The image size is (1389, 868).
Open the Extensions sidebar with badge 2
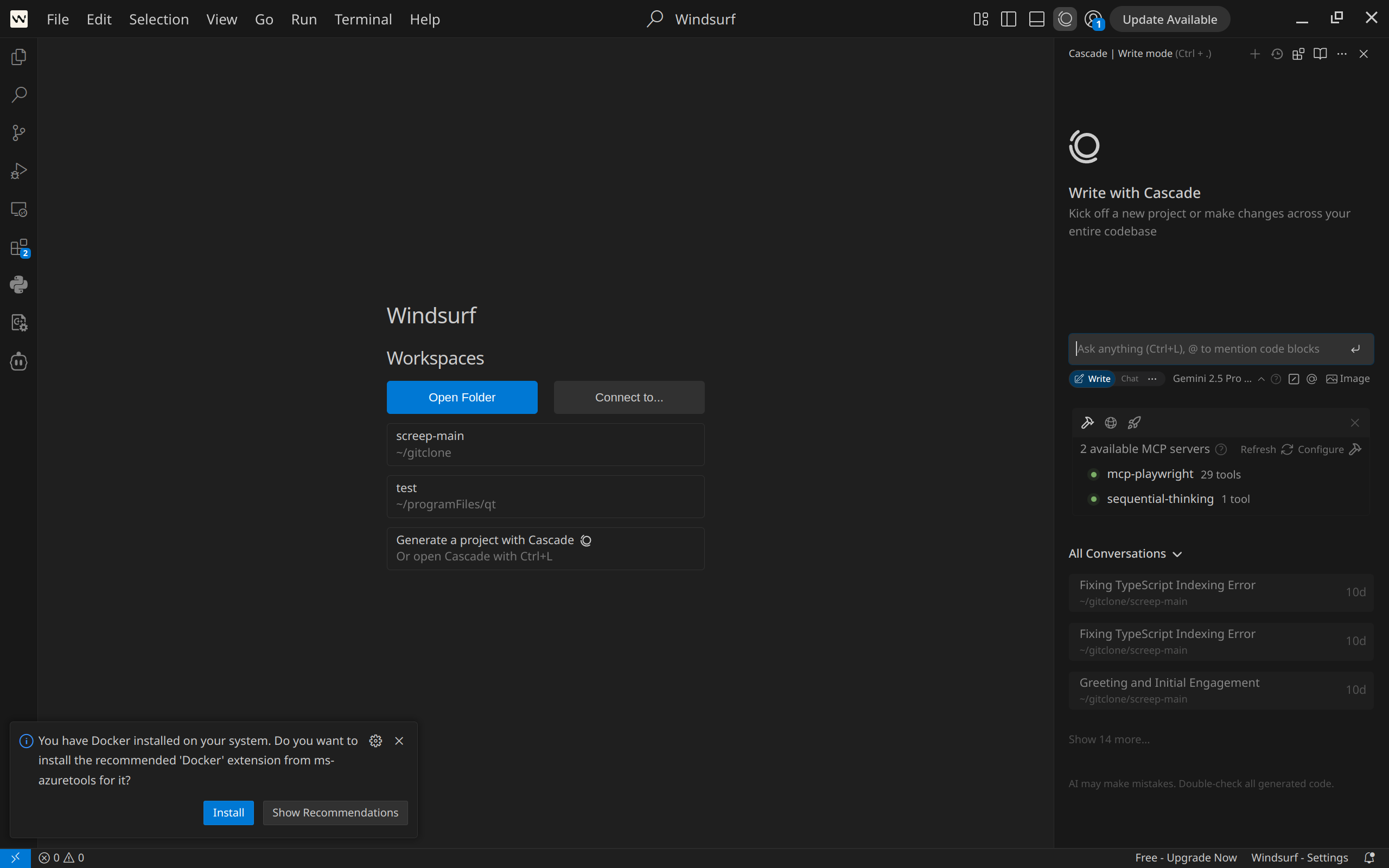pos(19,248)
